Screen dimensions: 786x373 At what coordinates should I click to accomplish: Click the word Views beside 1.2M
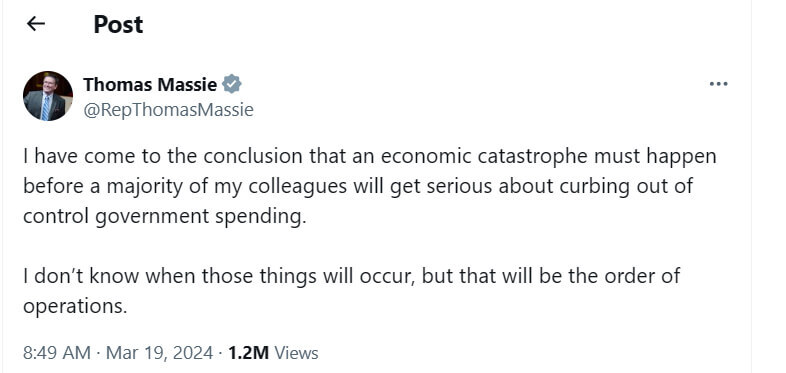296,353
